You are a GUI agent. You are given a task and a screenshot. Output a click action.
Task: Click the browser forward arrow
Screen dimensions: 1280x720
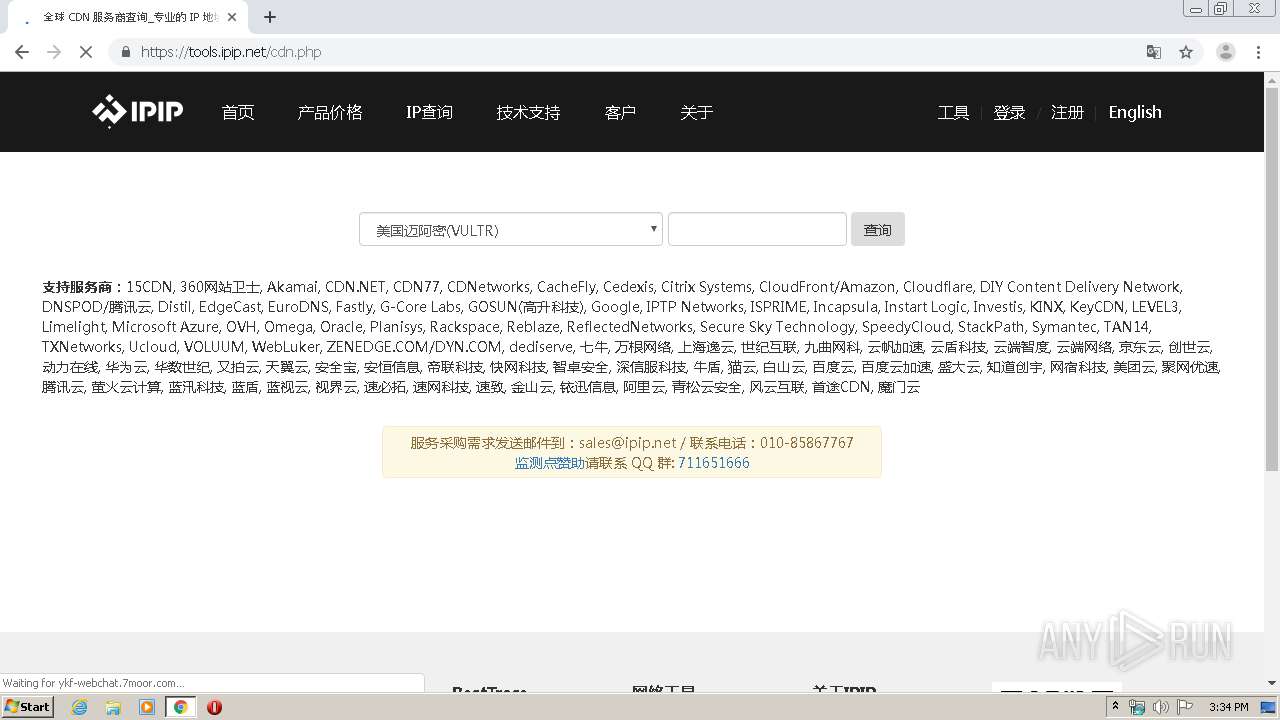[54, 52]
